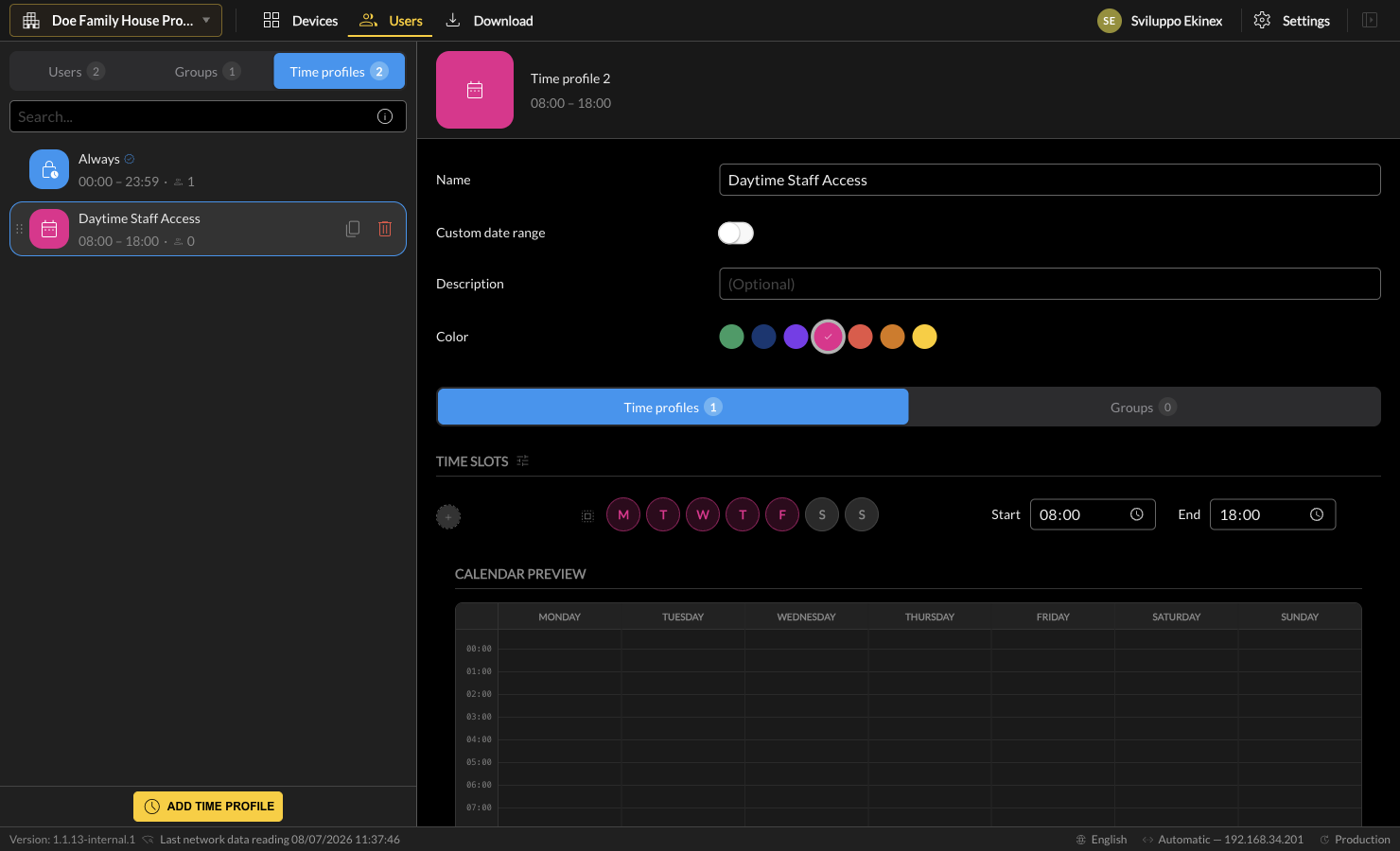This screenshot has width=1400, height=851.
Task: Switch to the Groups sub-tab in left panel
Action: click(x=207, y=71)
